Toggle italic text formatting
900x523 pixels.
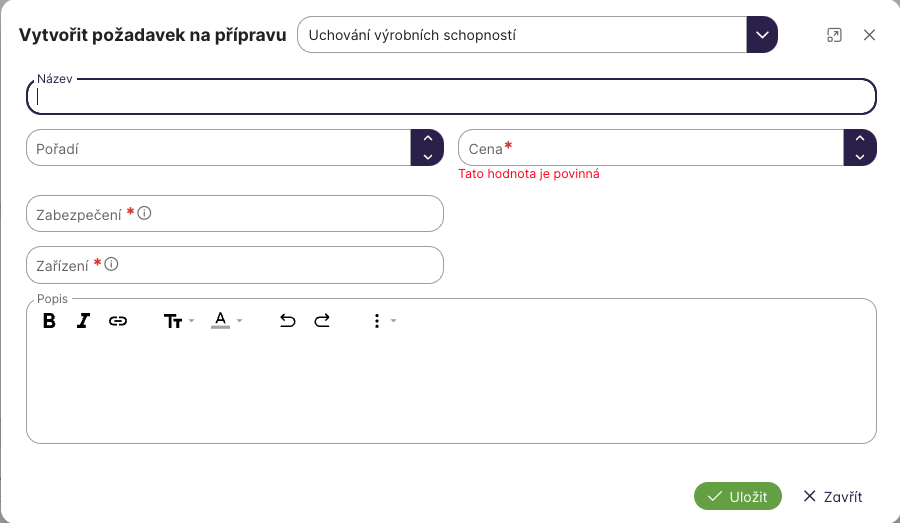click(83, 321)
